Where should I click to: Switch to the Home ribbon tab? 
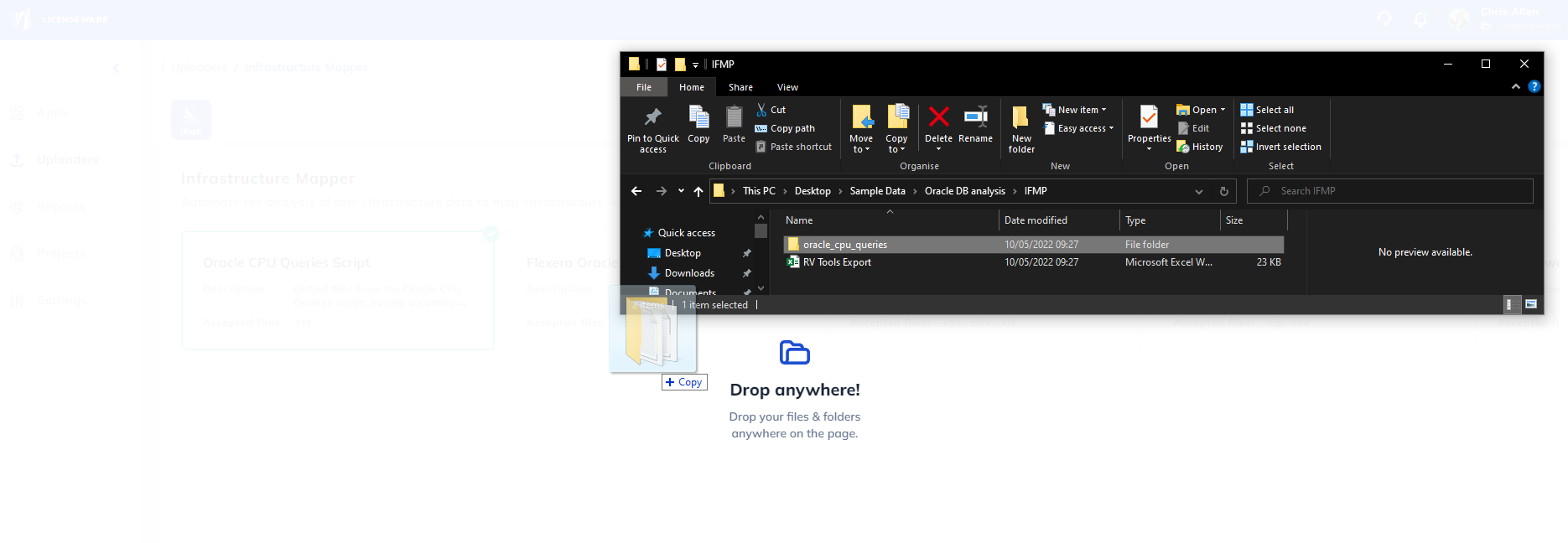coord(692,87)
